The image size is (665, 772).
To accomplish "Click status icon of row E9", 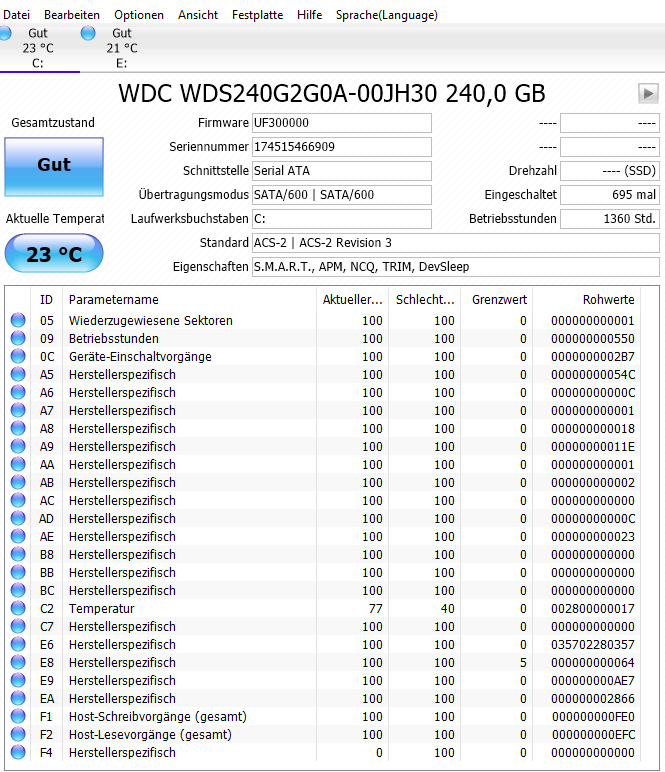I will (x=18, y=680).
